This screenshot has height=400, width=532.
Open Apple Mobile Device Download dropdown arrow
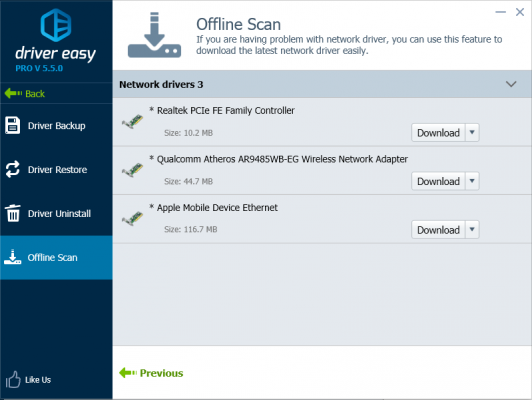click(x=472, y=230)
